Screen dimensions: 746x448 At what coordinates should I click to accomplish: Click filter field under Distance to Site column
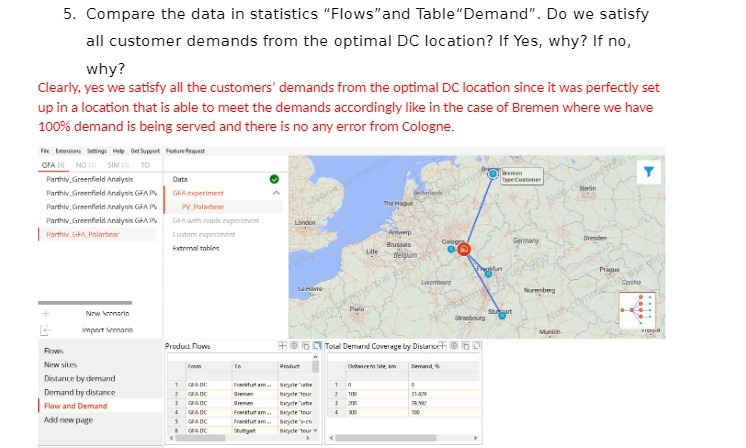point(377,376)
